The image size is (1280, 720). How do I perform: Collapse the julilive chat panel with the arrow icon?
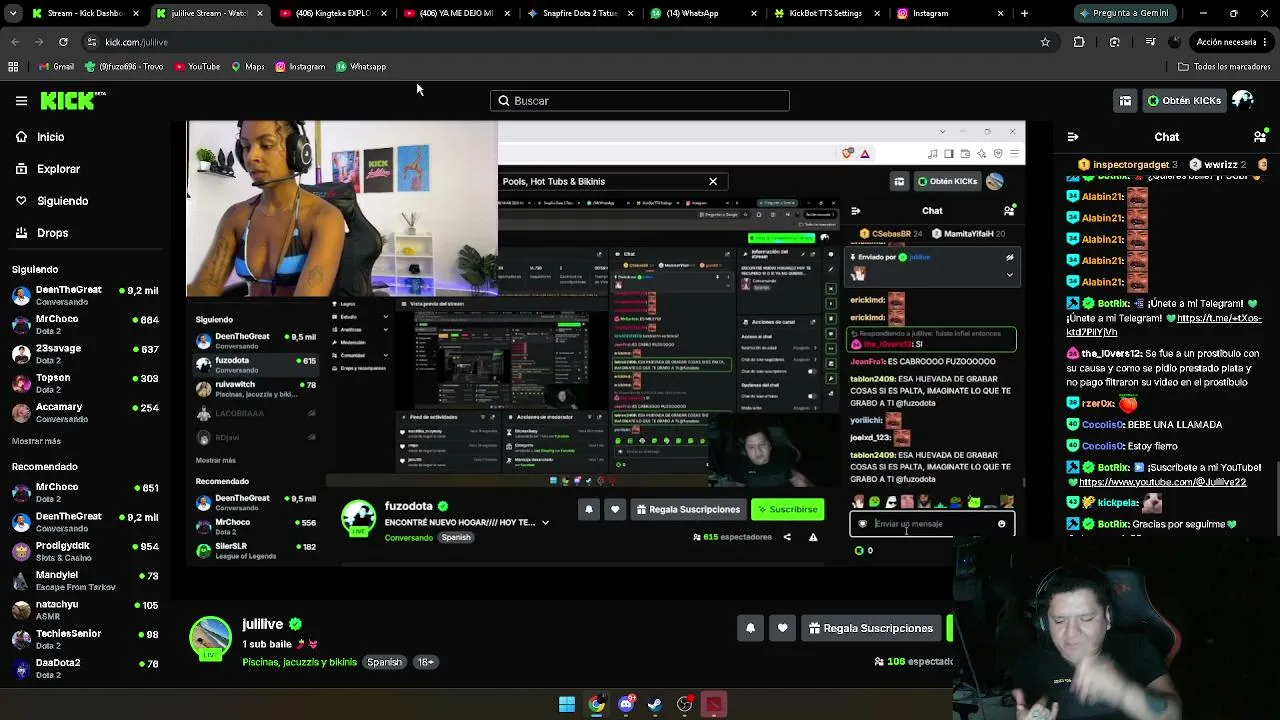[x=1073, y=137]
